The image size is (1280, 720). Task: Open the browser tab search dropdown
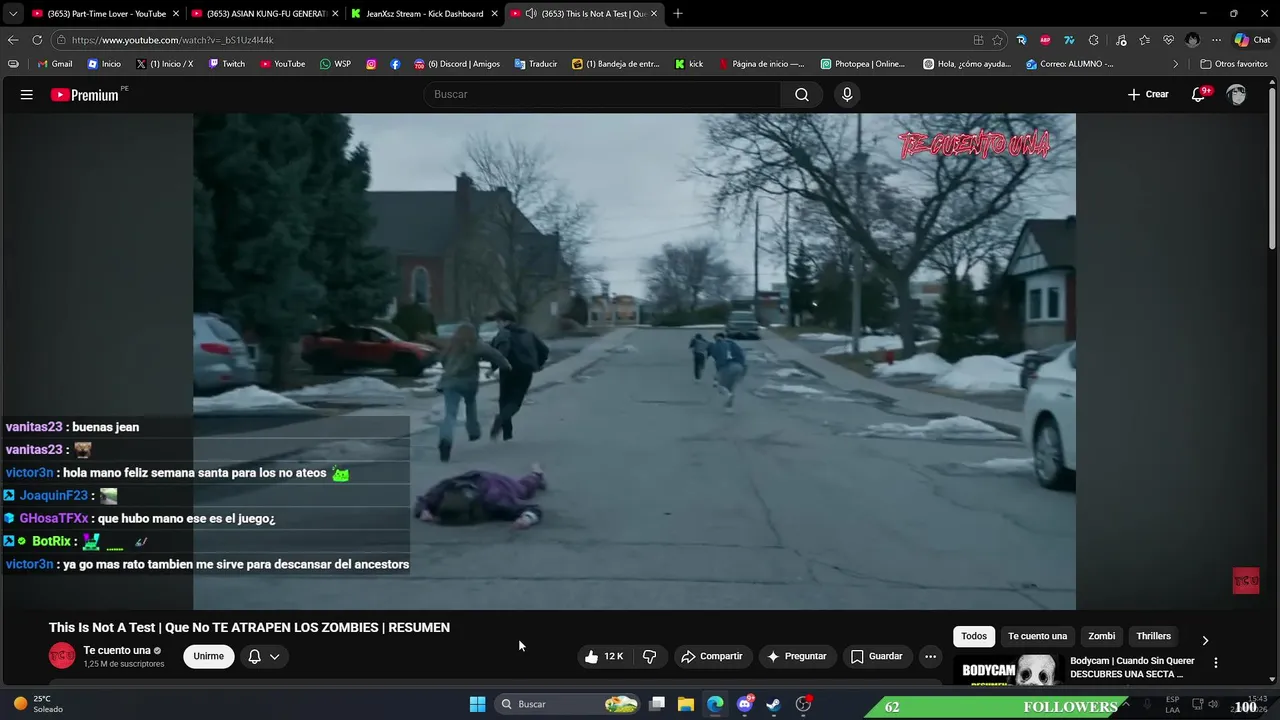pyautogui.click(x=13, y=14)
